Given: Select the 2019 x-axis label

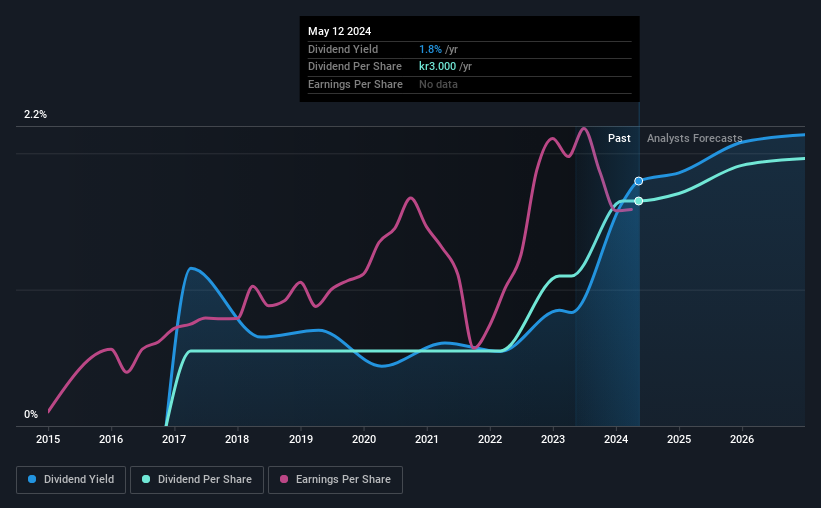Looking at the screenshot, I should [x=301, y=439].
